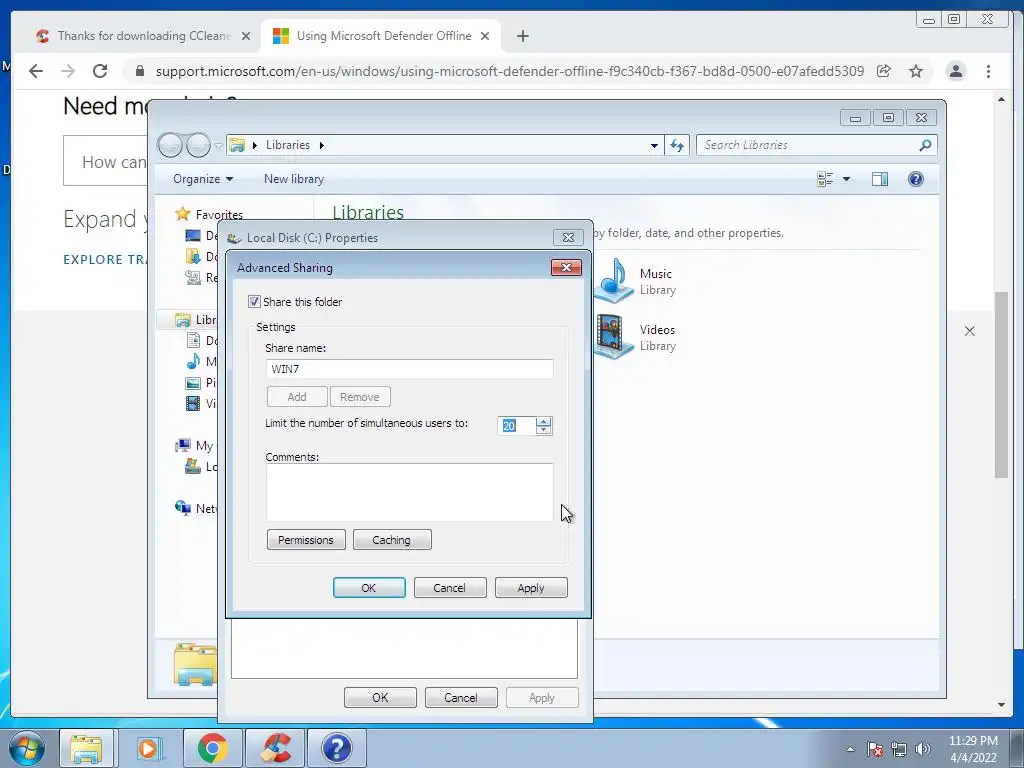Image resolution: width=1024 pixels, height=768 pixels.
Task: Click the browser page vertical scrollbar
Action: (1001, 385)
